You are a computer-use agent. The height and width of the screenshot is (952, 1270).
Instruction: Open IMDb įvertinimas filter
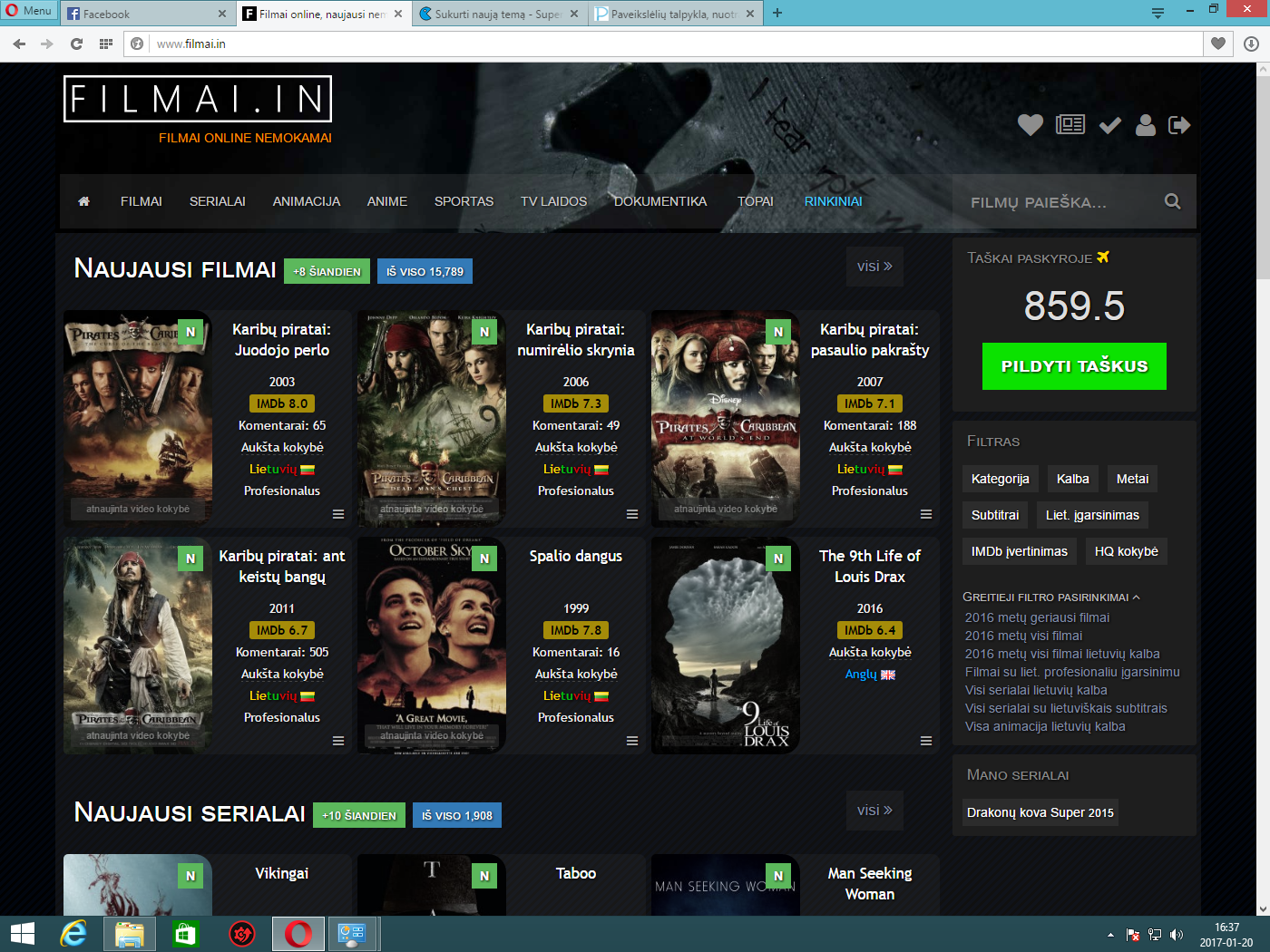pyautogui.click(x=1020, y=551)
